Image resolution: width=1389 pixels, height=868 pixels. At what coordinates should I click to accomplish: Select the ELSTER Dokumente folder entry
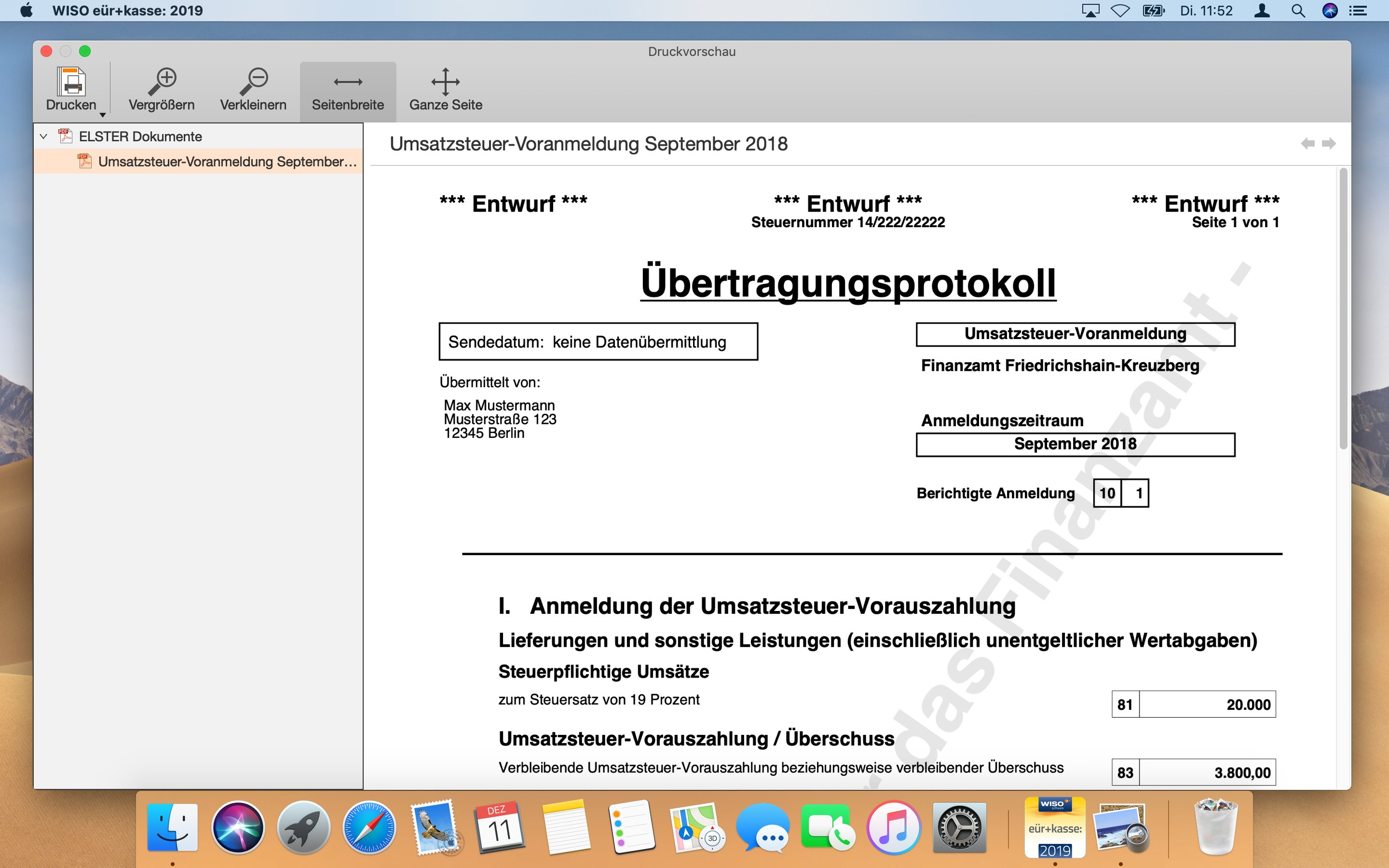[x=140, y=136]
